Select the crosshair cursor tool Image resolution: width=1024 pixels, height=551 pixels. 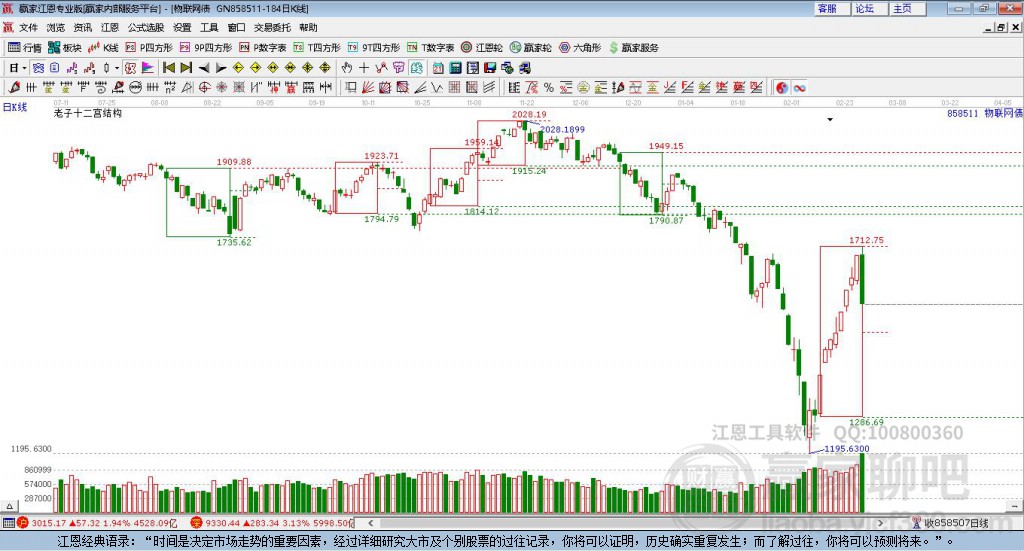(x=364, y=68)
